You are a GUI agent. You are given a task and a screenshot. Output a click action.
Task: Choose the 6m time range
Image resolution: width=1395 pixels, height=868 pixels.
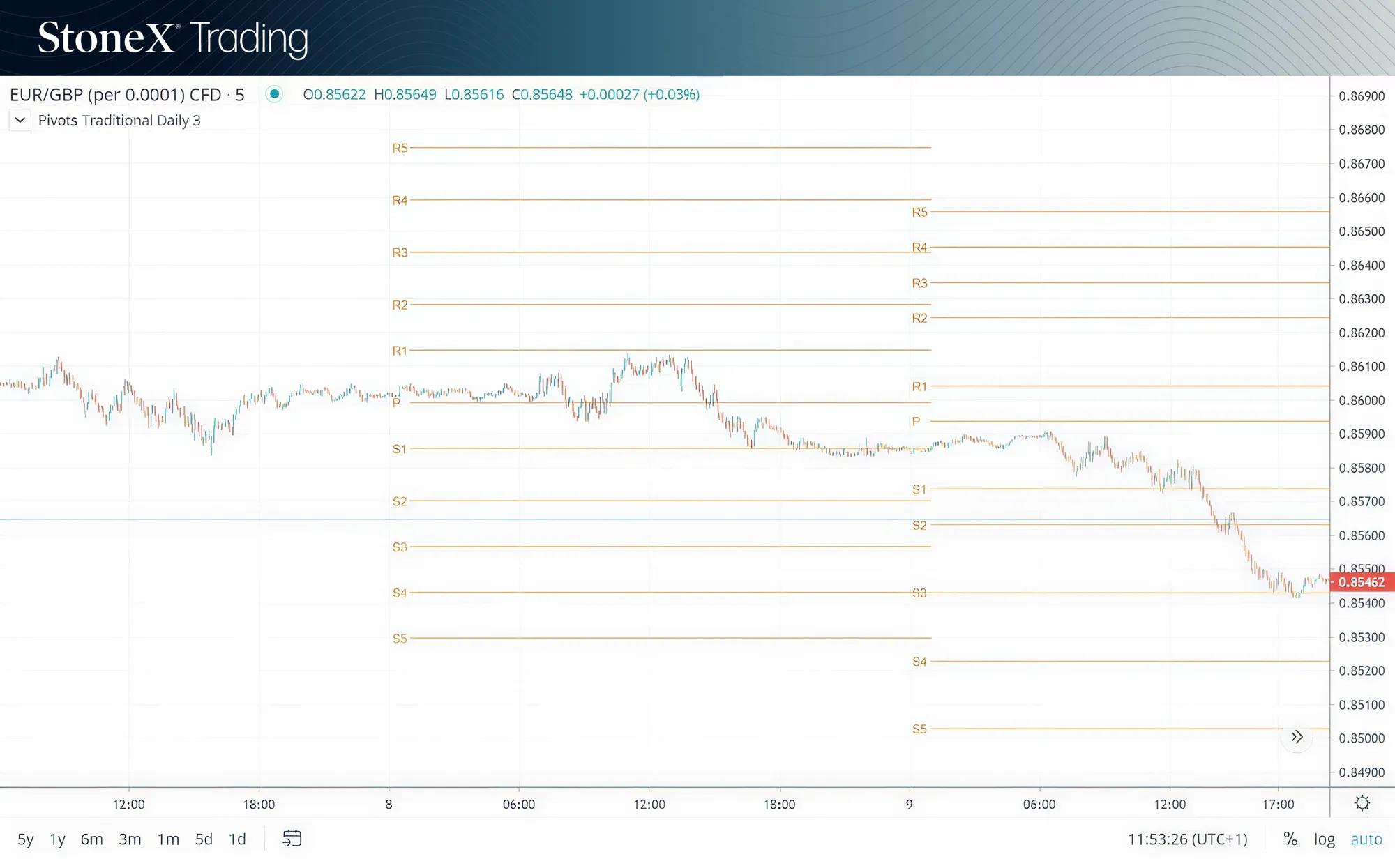[92, 839]
